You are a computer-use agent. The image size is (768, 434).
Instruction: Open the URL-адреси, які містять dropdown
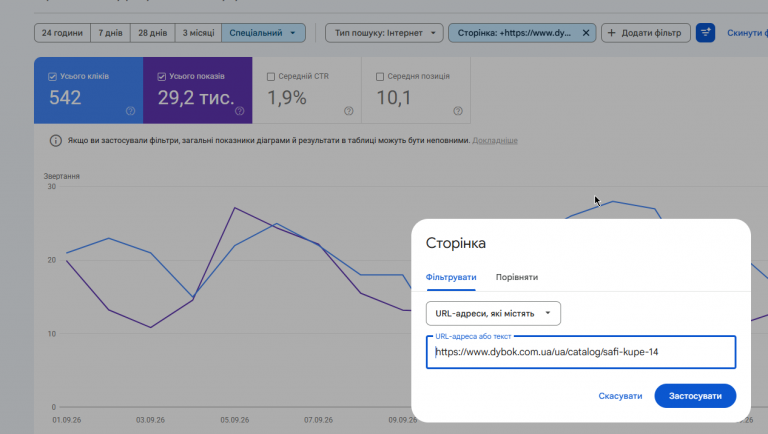[x=493, y=313]
